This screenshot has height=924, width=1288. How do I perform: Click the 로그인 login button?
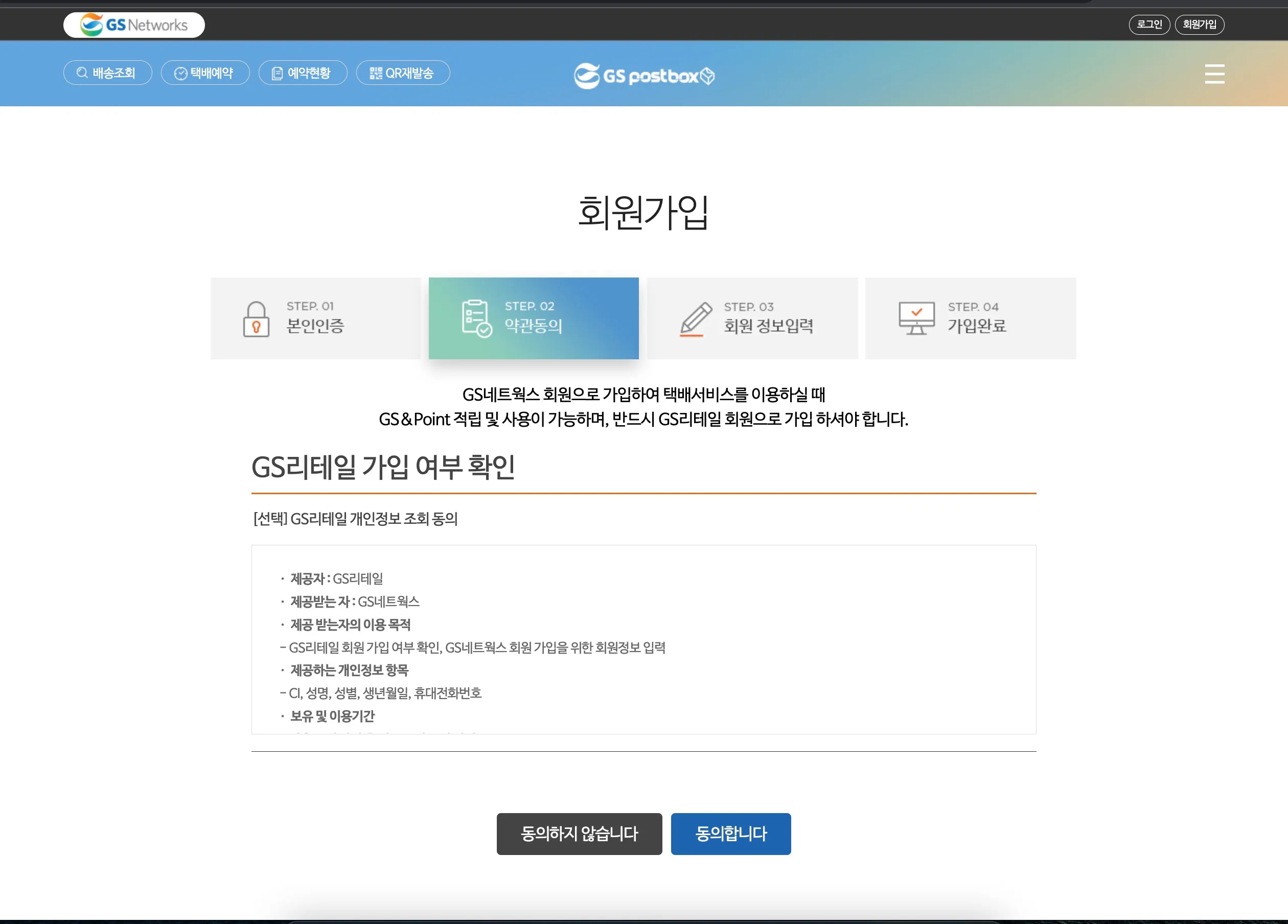(1149, 25)
